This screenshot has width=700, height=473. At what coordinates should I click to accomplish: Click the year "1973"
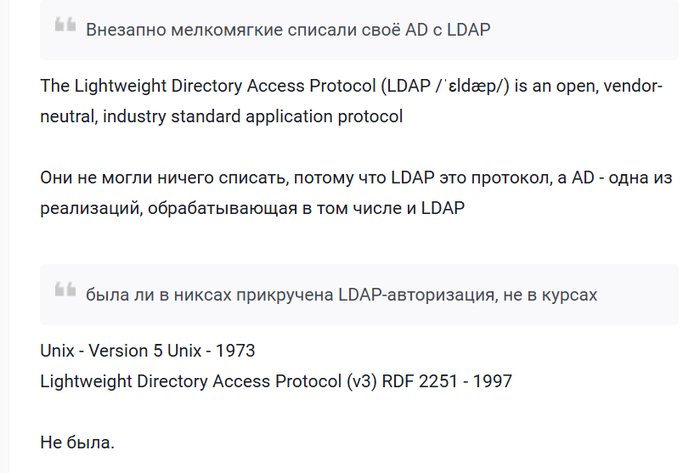234,351
